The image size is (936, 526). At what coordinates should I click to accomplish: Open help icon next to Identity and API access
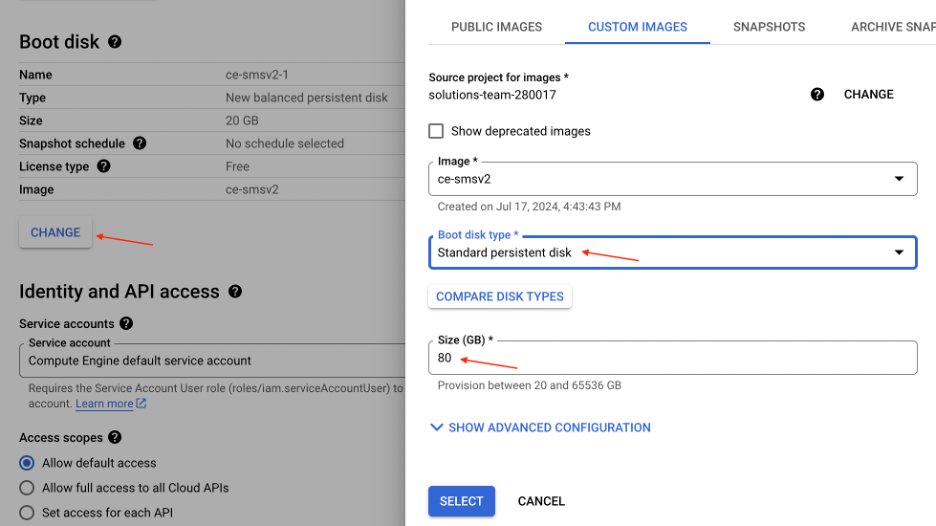[235, 291]
